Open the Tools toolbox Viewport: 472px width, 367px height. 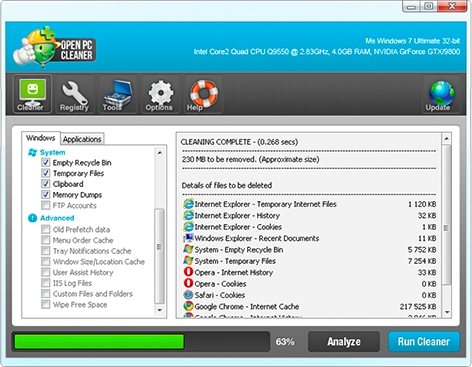tap(117, 94)
